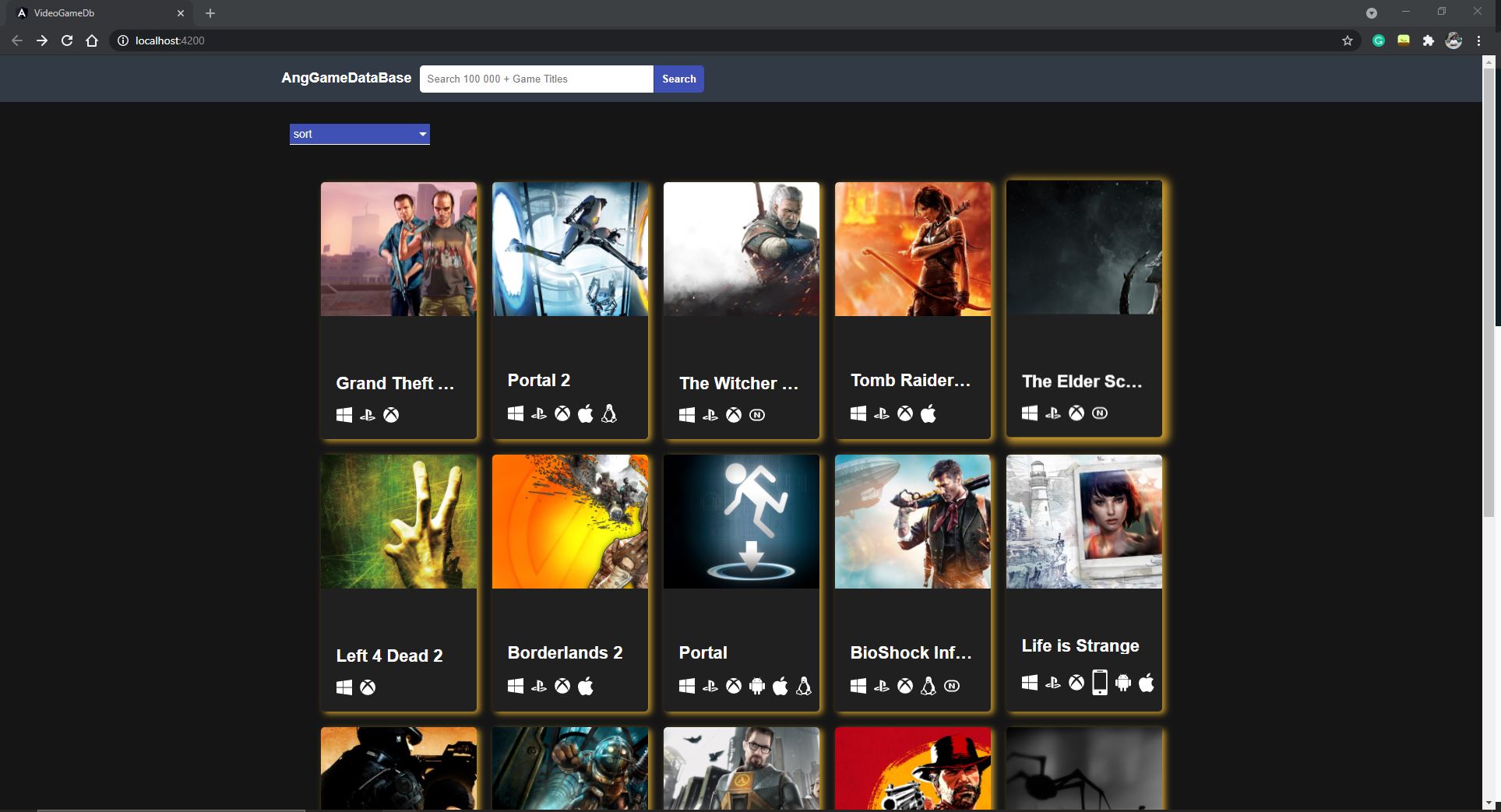Click the Android icon on Life is Strange card

coord(1123,683)
